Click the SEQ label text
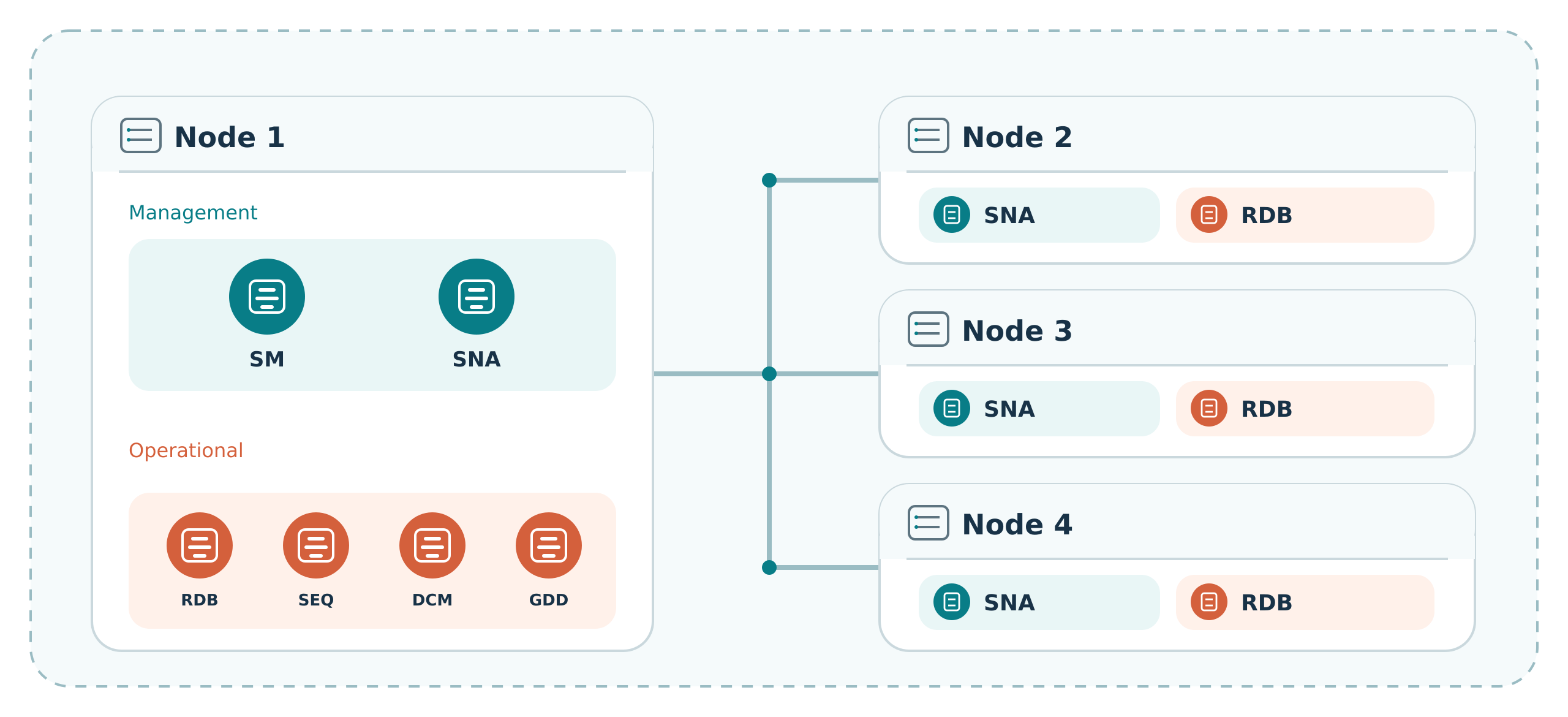 (x=316, y=600)
